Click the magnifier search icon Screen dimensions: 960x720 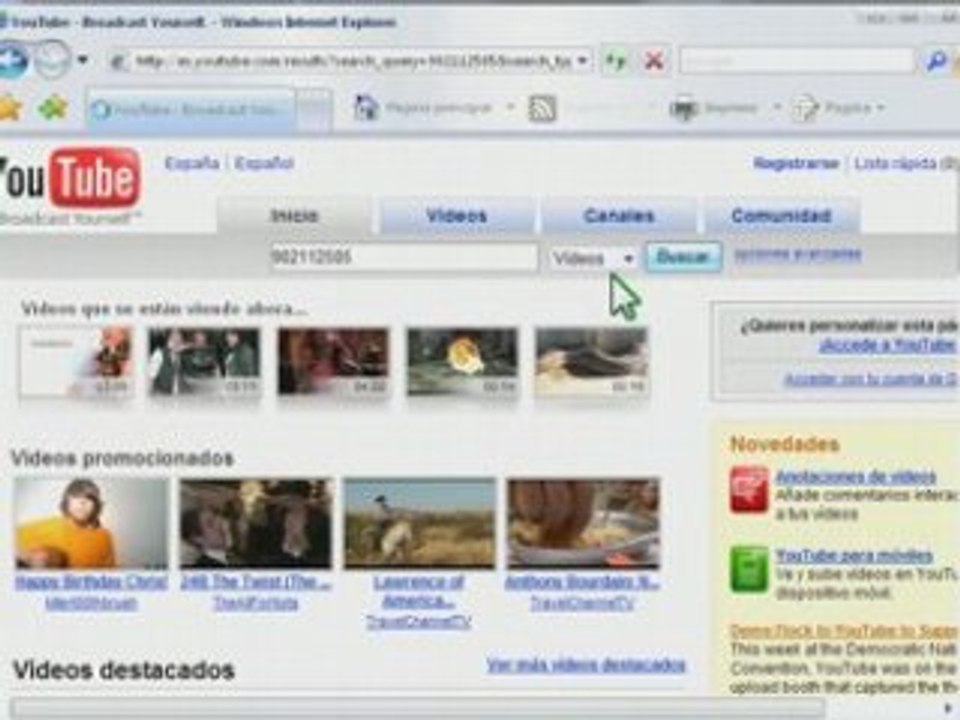[x=936, y=61]
